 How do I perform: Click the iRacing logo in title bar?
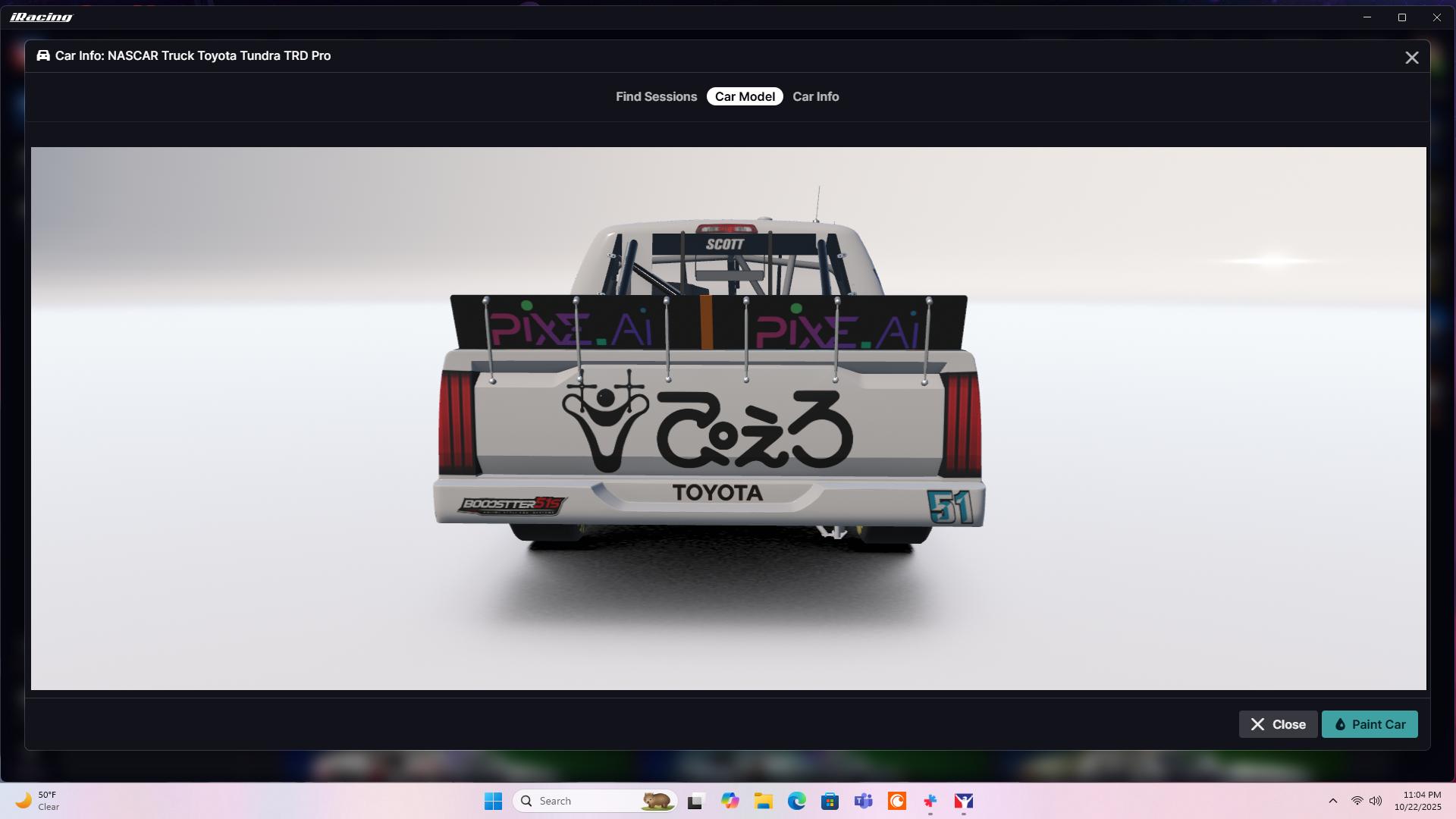(x=41, y=17)
